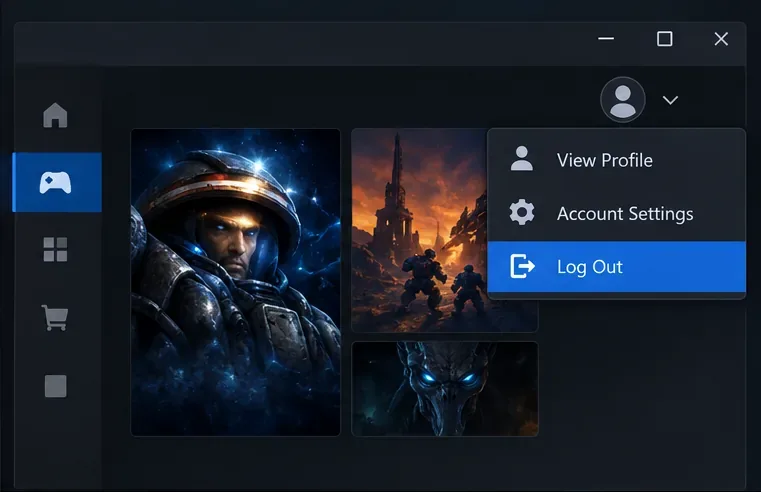Click the gear icon beside Account Settings
Viewport: 761px width, 492px height.
522,212
